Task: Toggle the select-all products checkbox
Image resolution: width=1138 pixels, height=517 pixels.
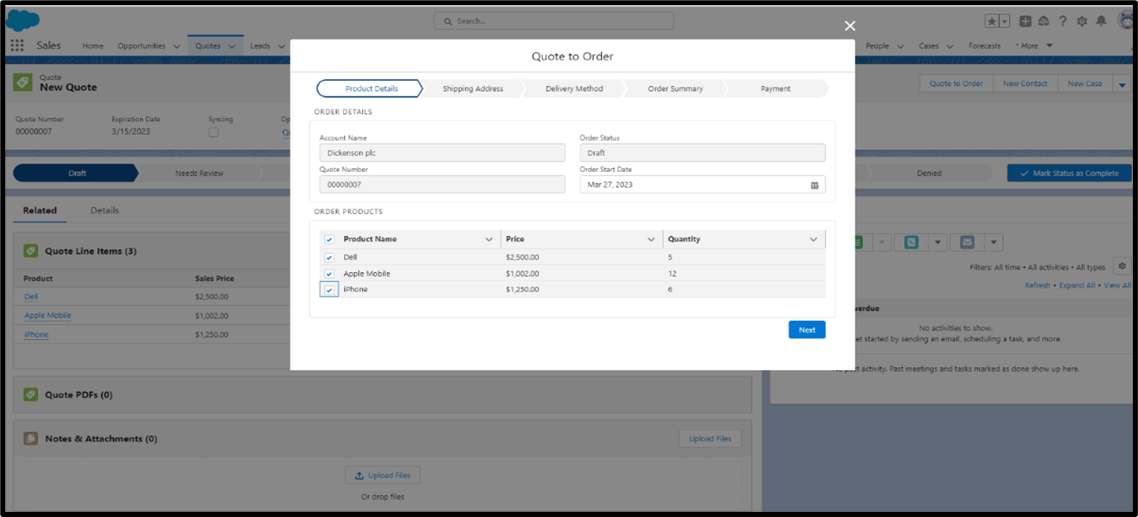Action: pos(329,240)
